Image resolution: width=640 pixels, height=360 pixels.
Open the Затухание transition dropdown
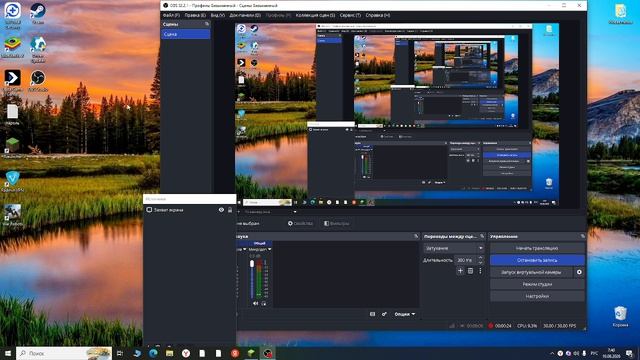click(453, 248)
